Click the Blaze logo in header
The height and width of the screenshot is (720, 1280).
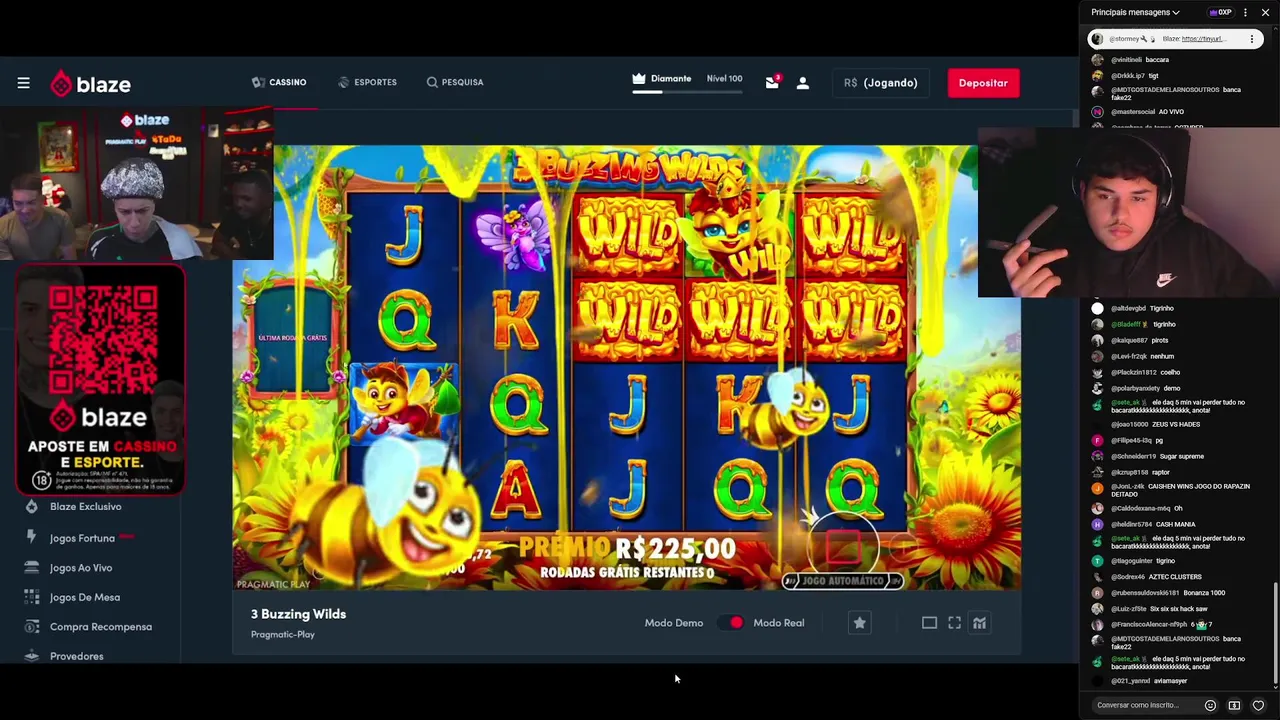pos(90,84)
